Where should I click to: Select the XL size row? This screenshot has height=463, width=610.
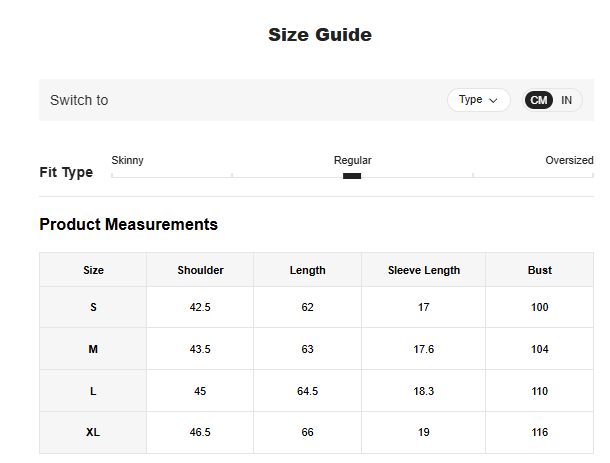[x=93, y=432]
